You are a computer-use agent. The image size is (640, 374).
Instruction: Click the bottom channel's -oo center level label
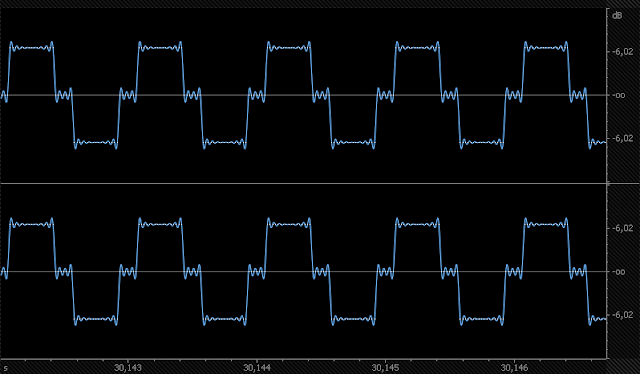[x=619, y=272]
